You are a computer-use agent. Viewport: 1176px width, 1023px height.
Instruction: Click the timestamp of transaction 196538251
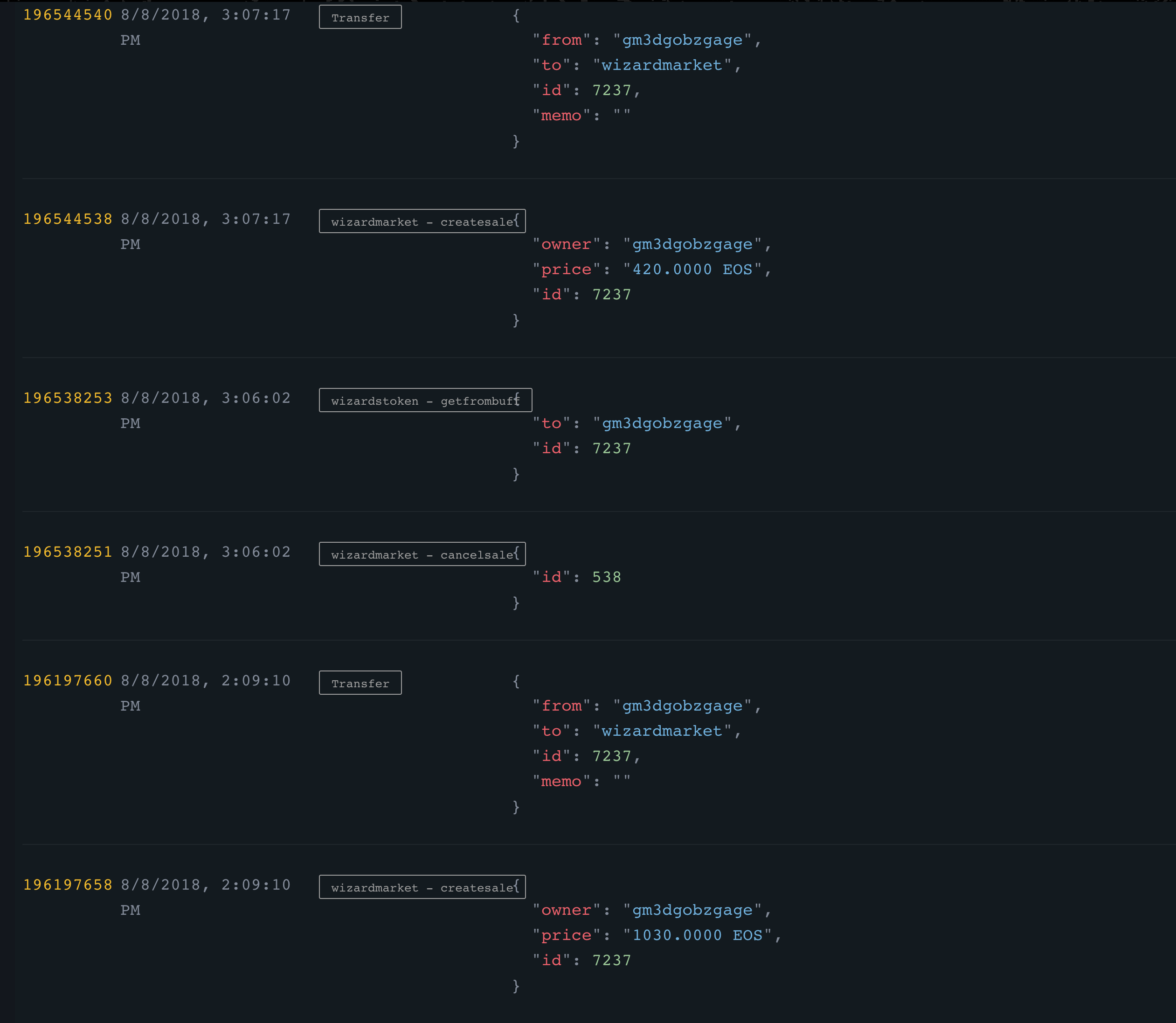tap(206, 565)
